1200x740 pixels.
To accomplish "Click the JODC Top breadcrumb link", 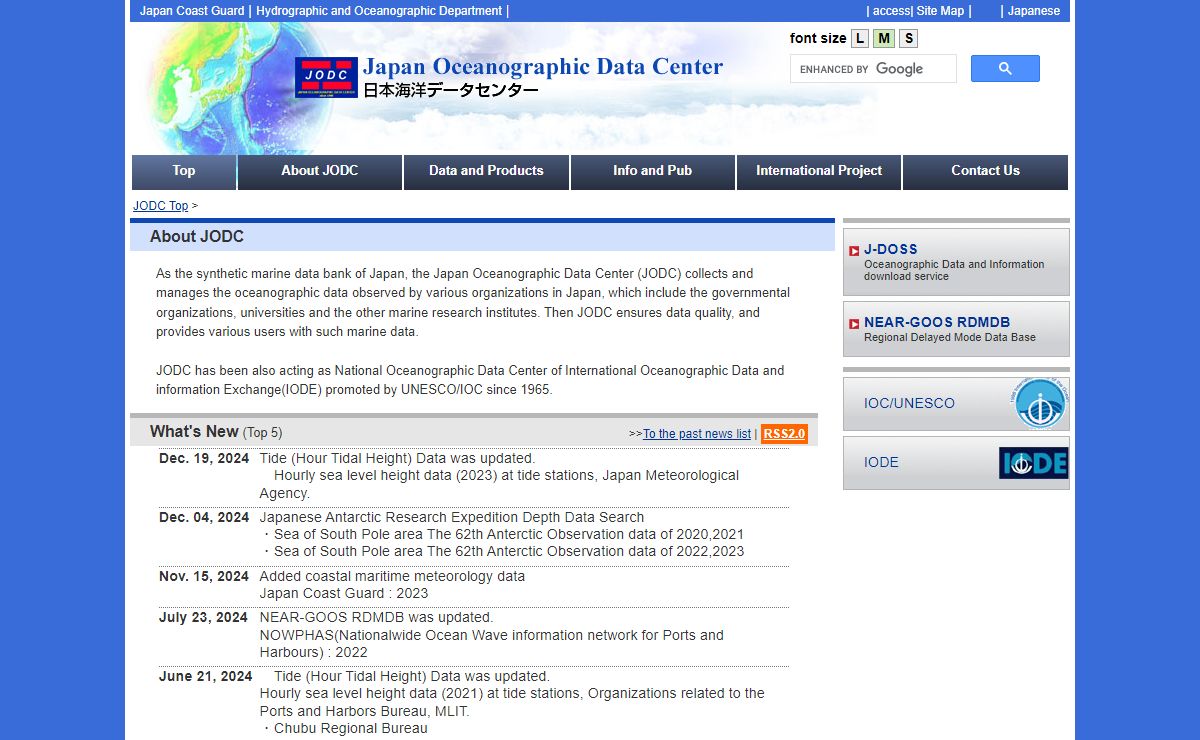I will 160,206.
